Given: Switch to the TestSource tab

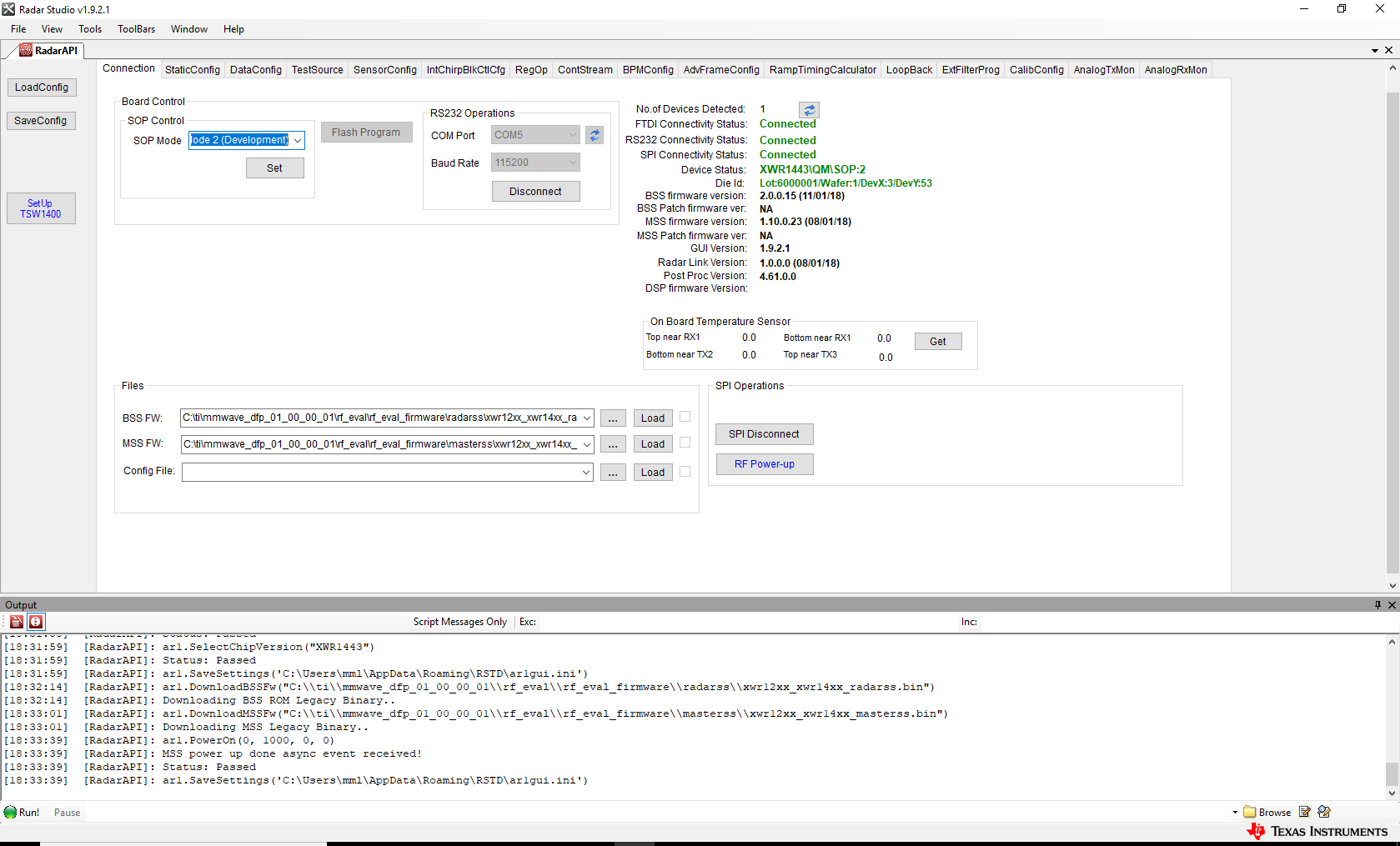Looking at the screenshot, I should (x=318, y=70).
